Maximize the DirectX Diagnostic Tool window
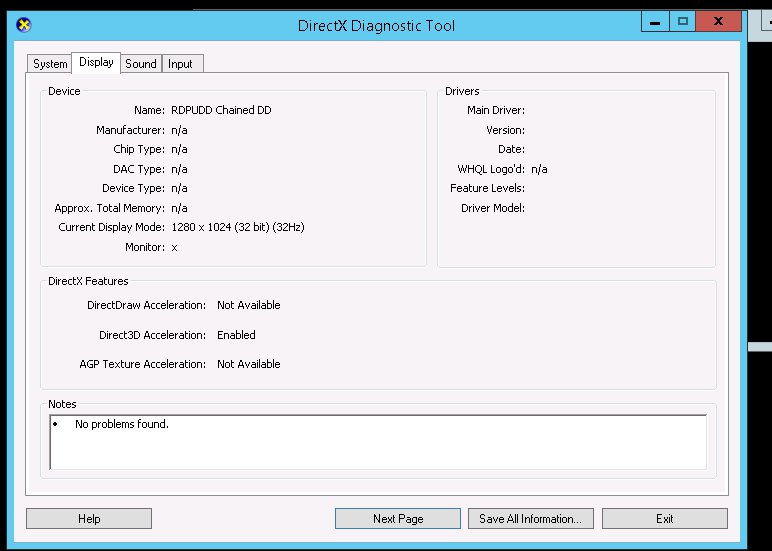772x551 pixels. tap(682, 22)
